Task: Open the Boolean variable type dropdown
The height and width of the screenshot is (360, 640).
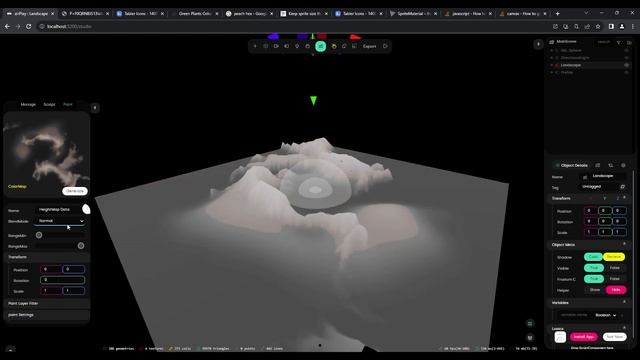Action: tap(606, 315)
